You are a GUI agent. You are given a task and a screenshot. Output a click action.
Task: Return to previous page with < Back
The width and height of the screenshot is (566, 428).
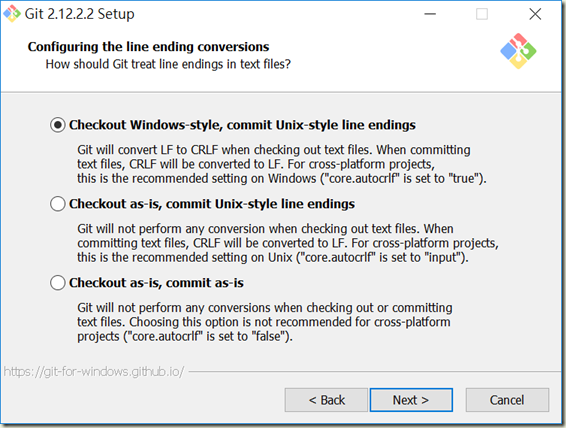pos(326,400)
